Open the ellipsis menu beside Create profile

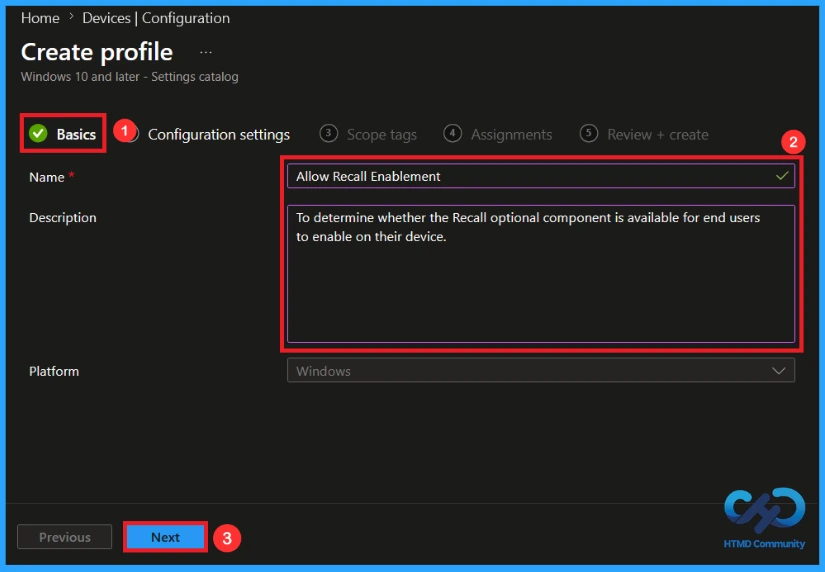(x=206, y=52)
